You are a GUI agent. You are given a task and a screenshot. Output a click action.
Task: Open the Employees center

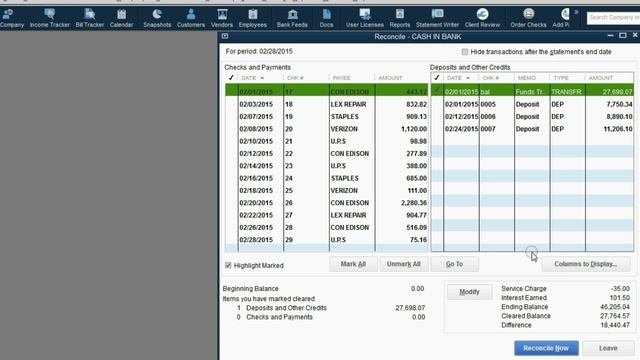point(253,18)
